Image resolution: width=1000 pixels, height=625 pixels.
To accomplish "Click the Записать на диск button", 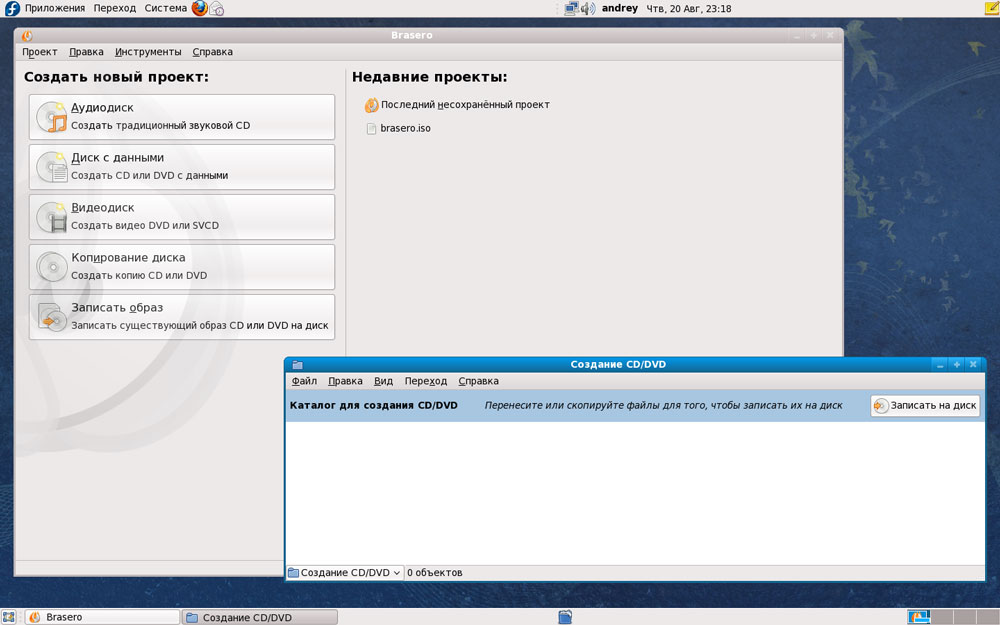I will (x=925, y=406).
